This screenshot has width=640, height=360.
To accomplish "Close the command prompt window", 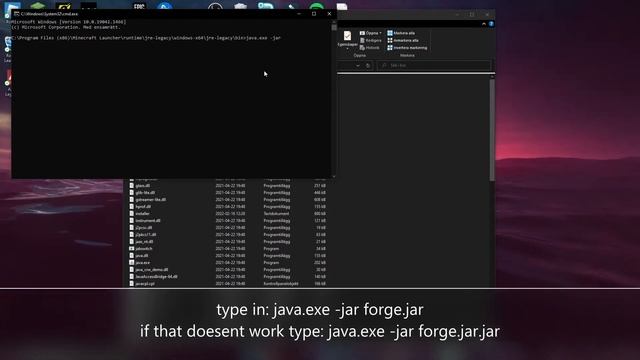I will pos(329,14).
